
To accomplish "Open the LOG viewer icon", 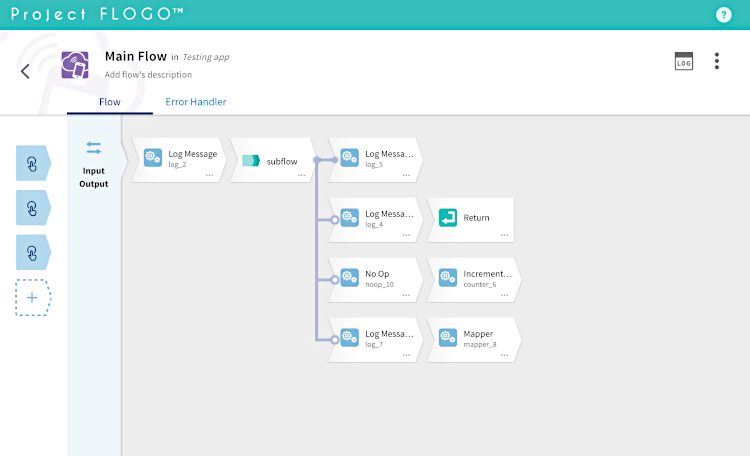I will (x=684, y=61).
